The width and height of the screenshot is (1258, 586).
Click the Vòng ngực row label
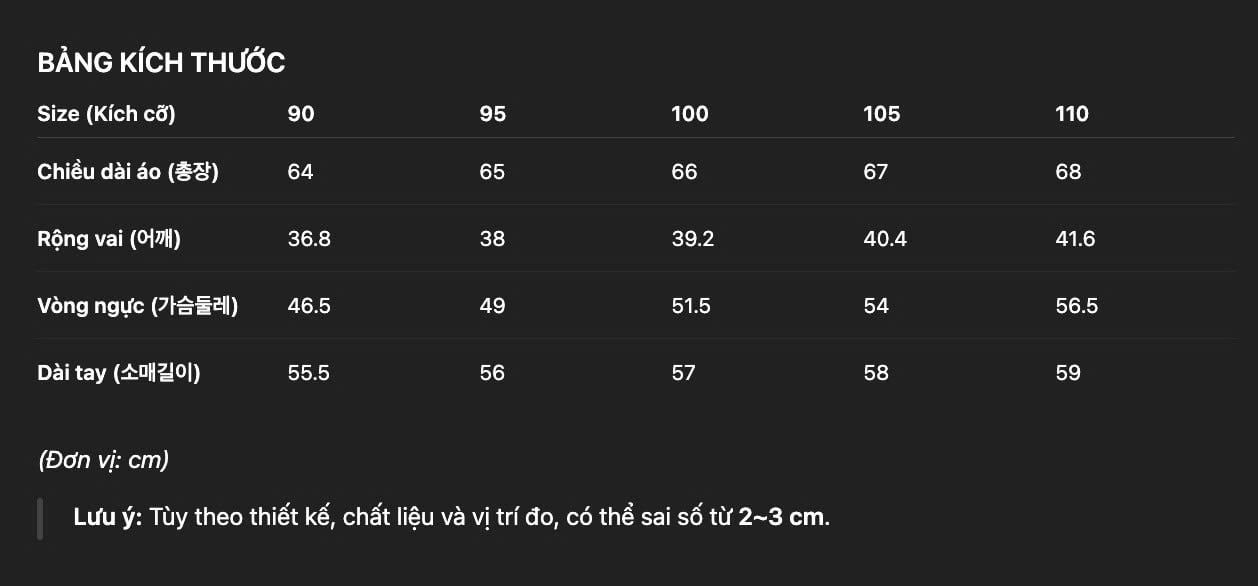(x=137, y=306)
